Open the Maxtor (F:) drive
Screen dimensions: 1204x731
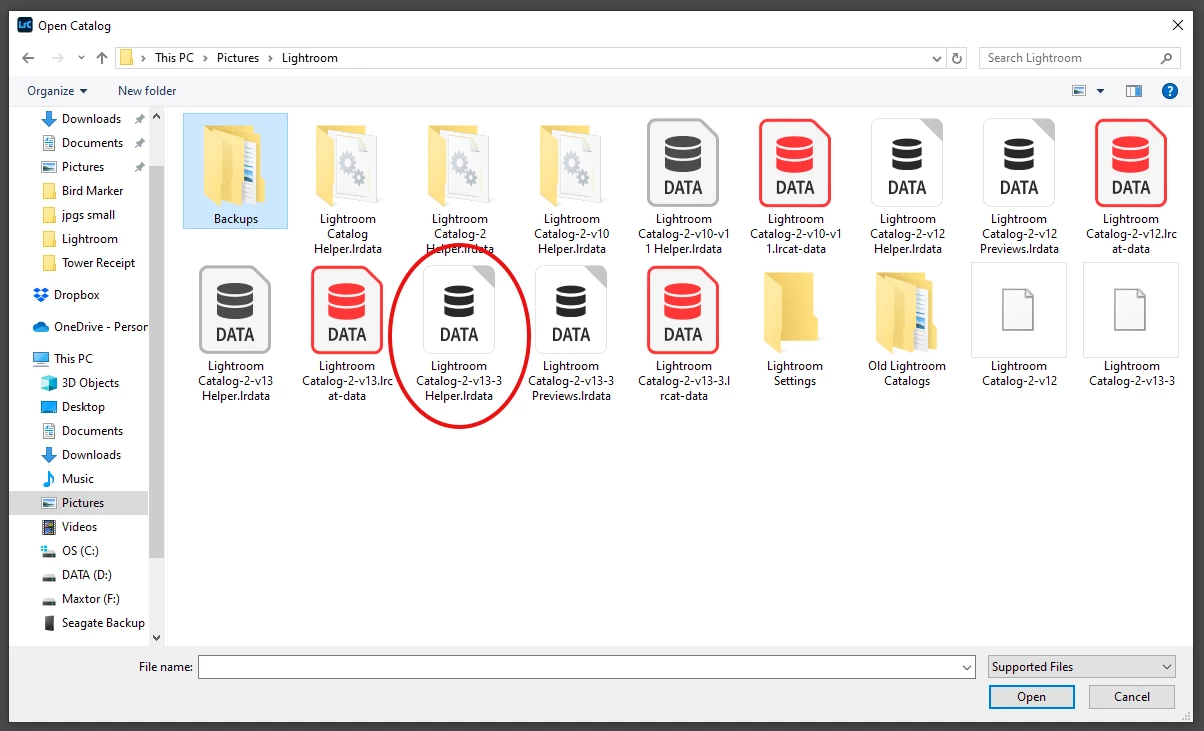90,599
